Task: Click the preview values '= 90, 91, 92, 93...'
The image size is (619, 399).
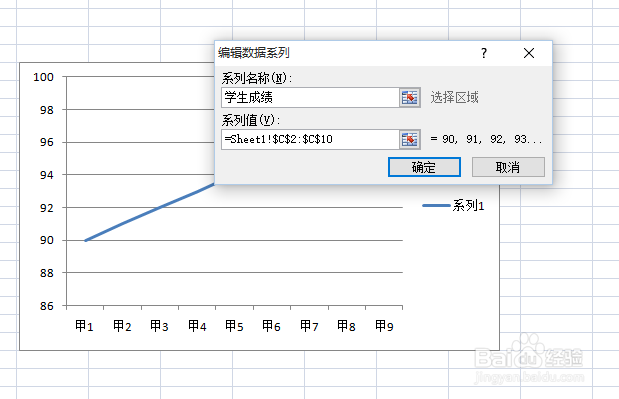Action: coord(486,139)
